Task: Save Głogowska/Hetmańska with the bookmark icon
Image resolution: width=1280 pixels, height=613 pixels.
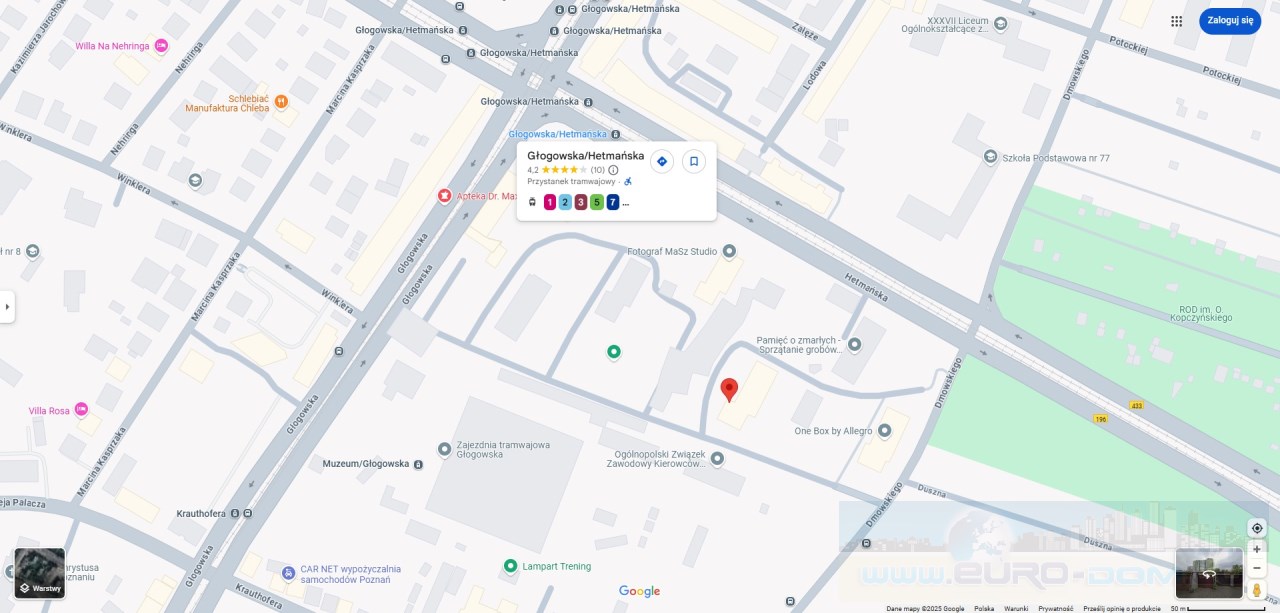Action: click(x=694, y=161)
